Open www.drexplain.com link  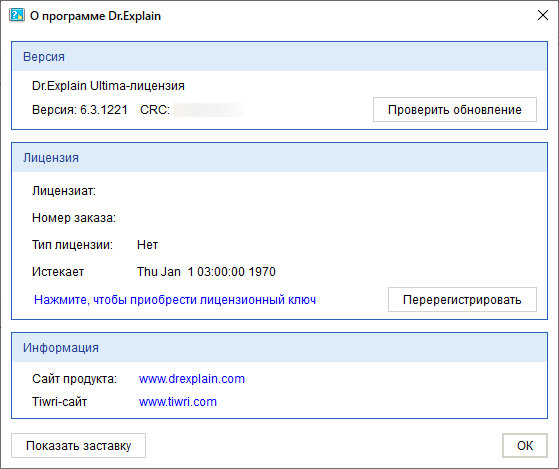coord(192,378)
